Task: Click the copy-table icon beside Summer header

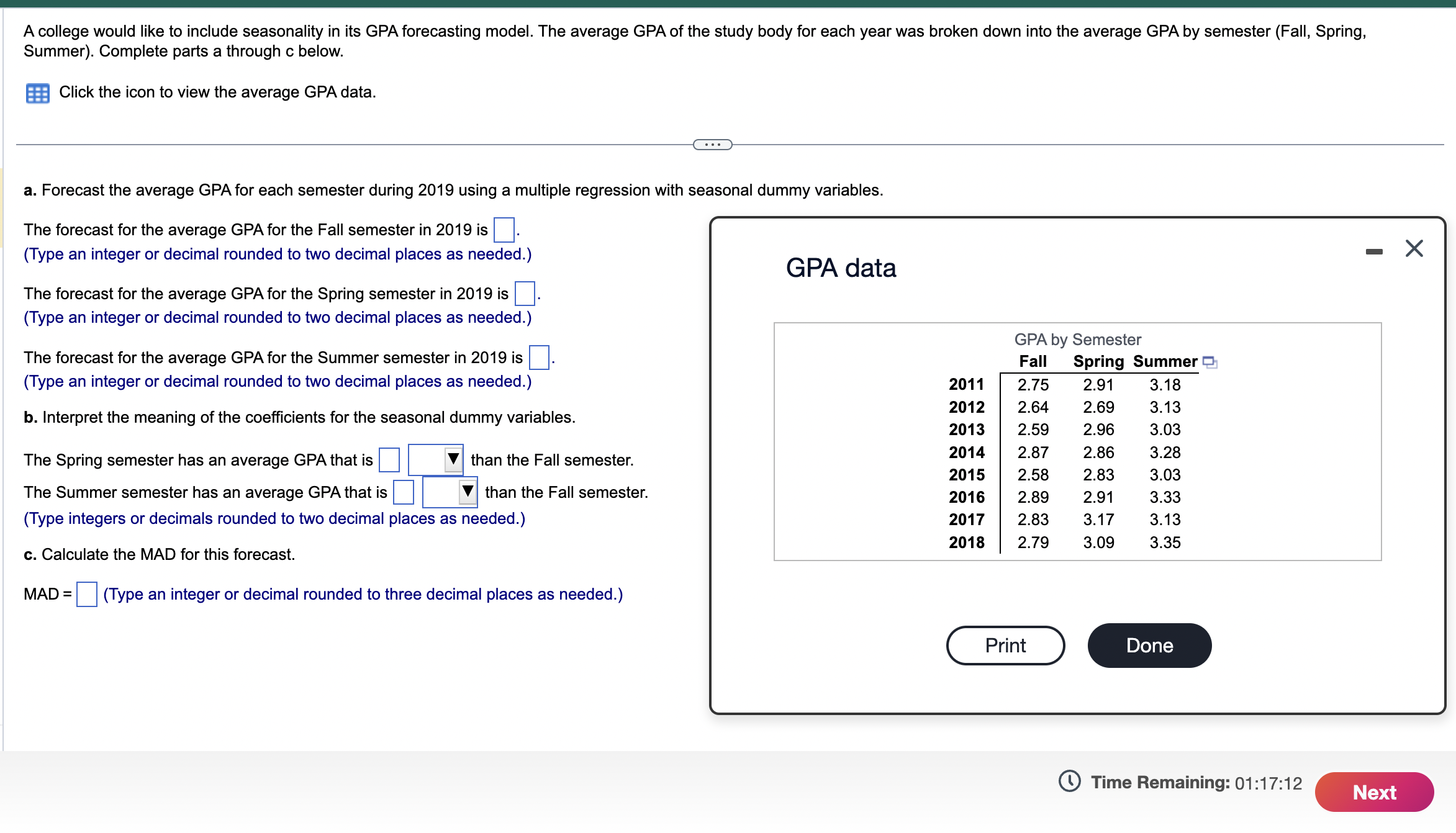Action: point(1210,362)
